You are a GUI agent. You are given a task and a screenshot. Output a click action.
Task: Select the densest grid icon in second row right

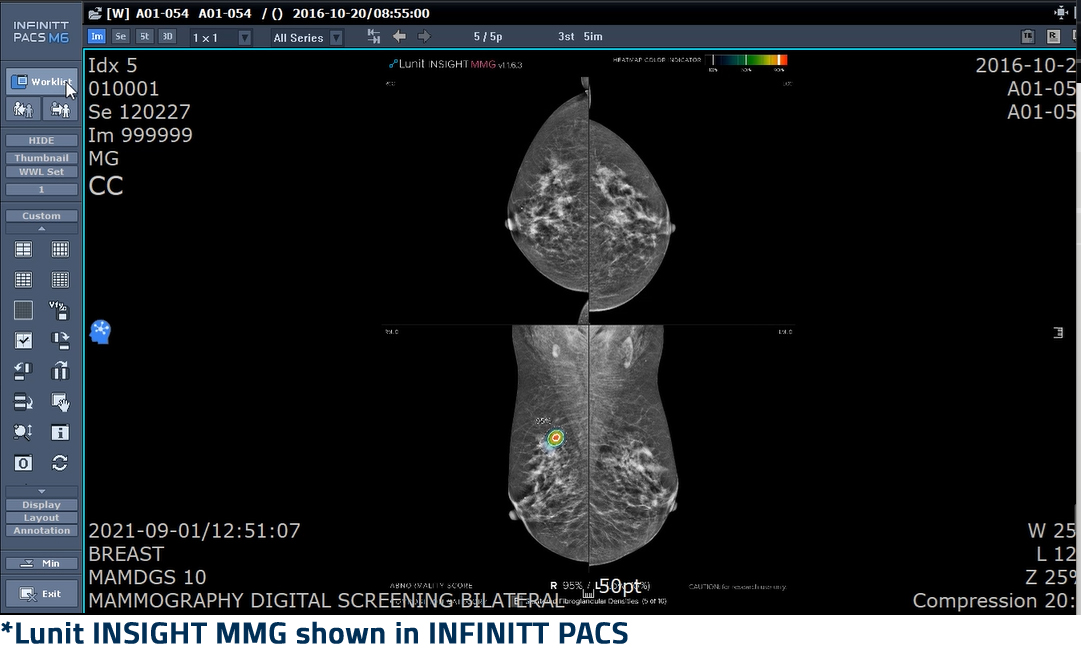pos(60,279)
